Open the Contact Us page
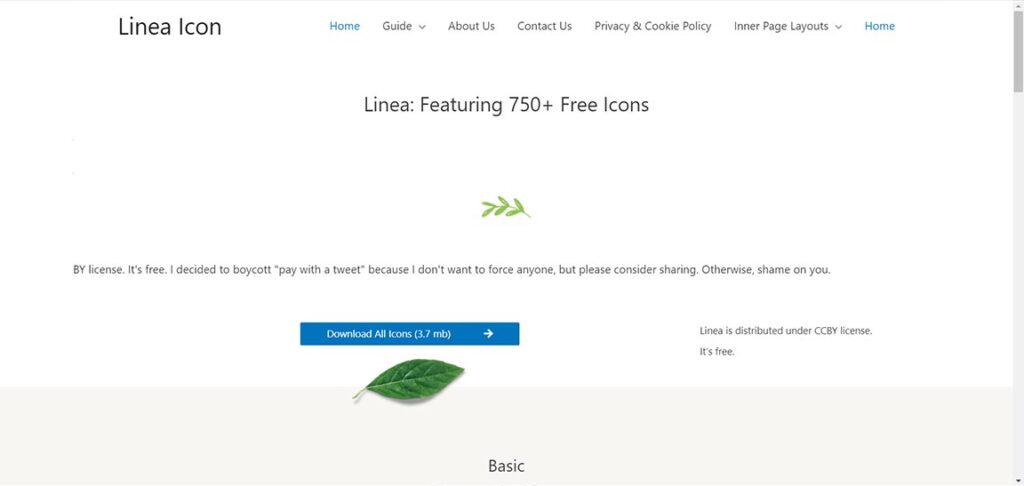The image size is (1024, 486). coord(544,26)
